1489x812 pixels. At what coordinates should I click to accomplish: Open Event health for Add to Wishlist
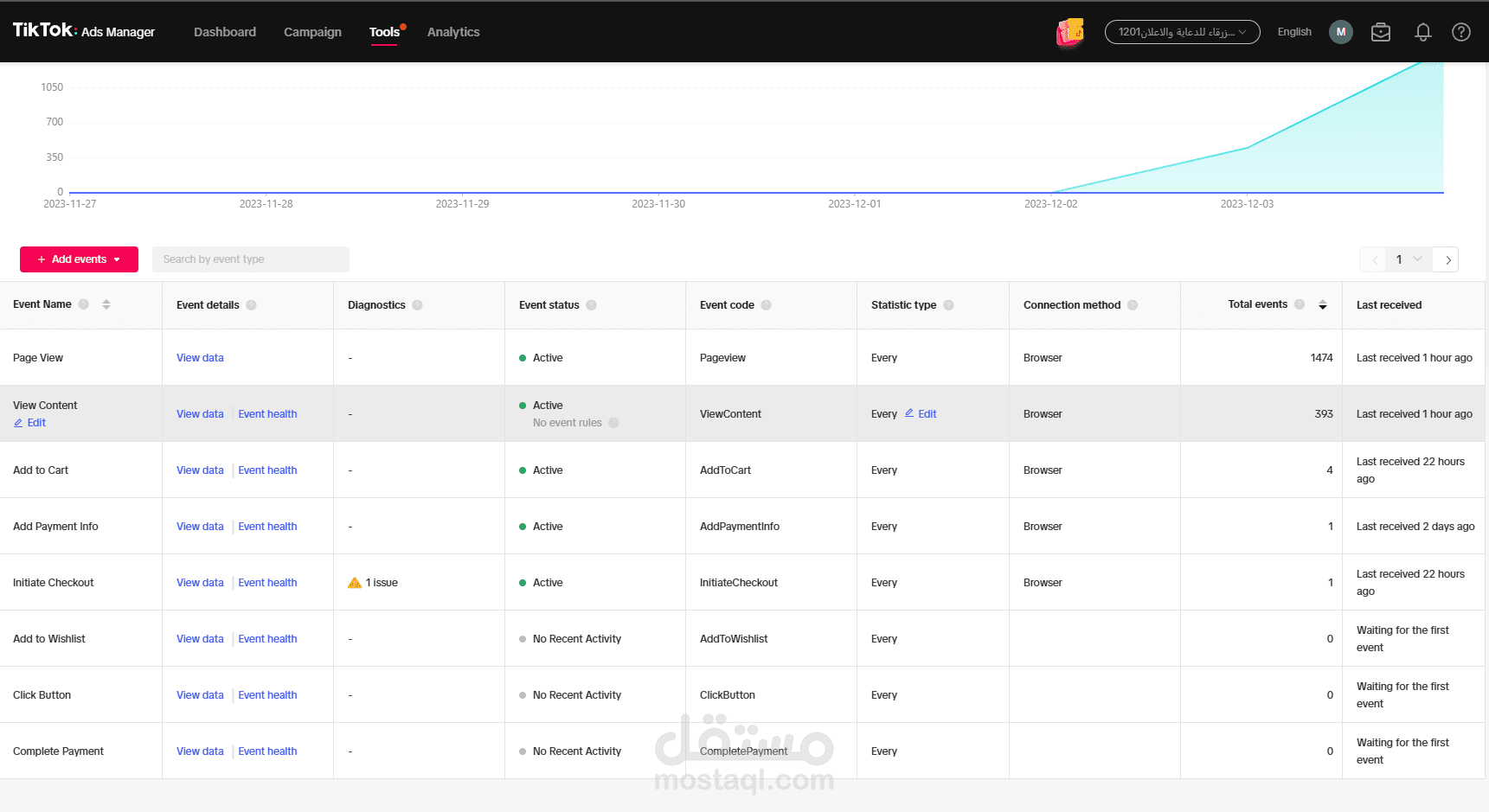pyautogui.click(x=267, y=639)
